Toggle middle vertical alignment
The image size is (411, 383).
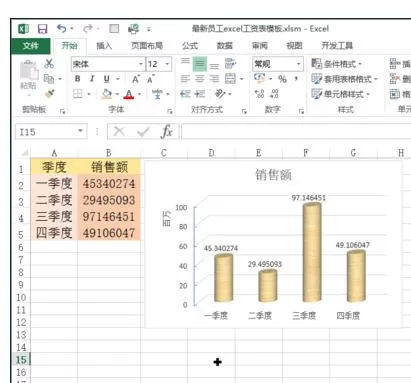click(x=200, y=64)
